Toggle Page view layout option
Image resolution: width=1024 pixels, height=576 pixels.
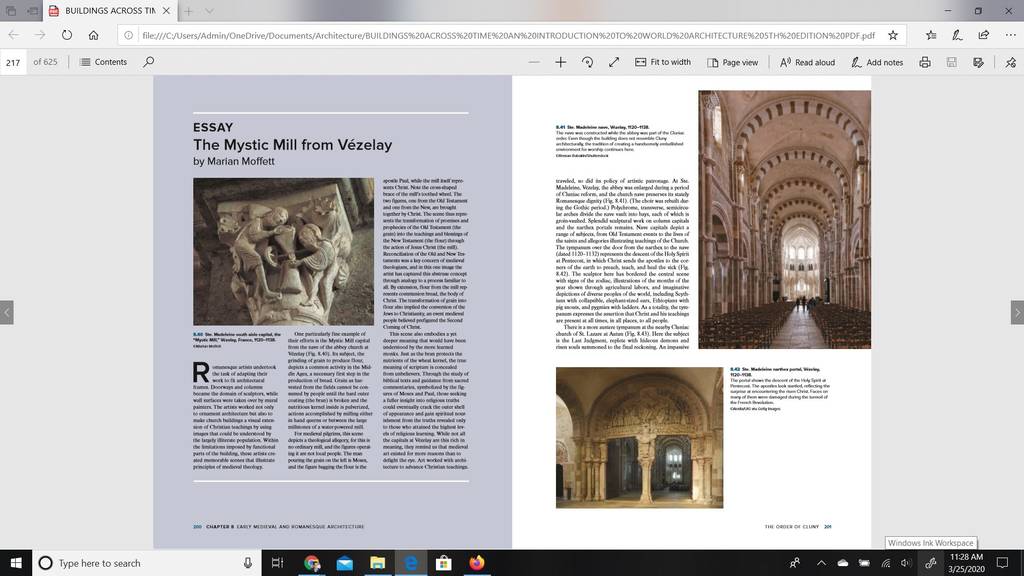732,62
